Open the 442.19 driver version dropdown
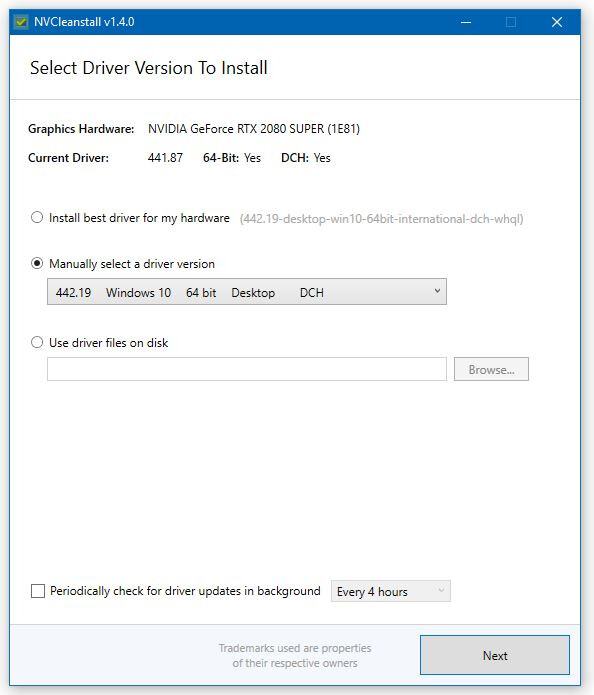This screenshot has height=695, width=594. click(x=247, y=292)
